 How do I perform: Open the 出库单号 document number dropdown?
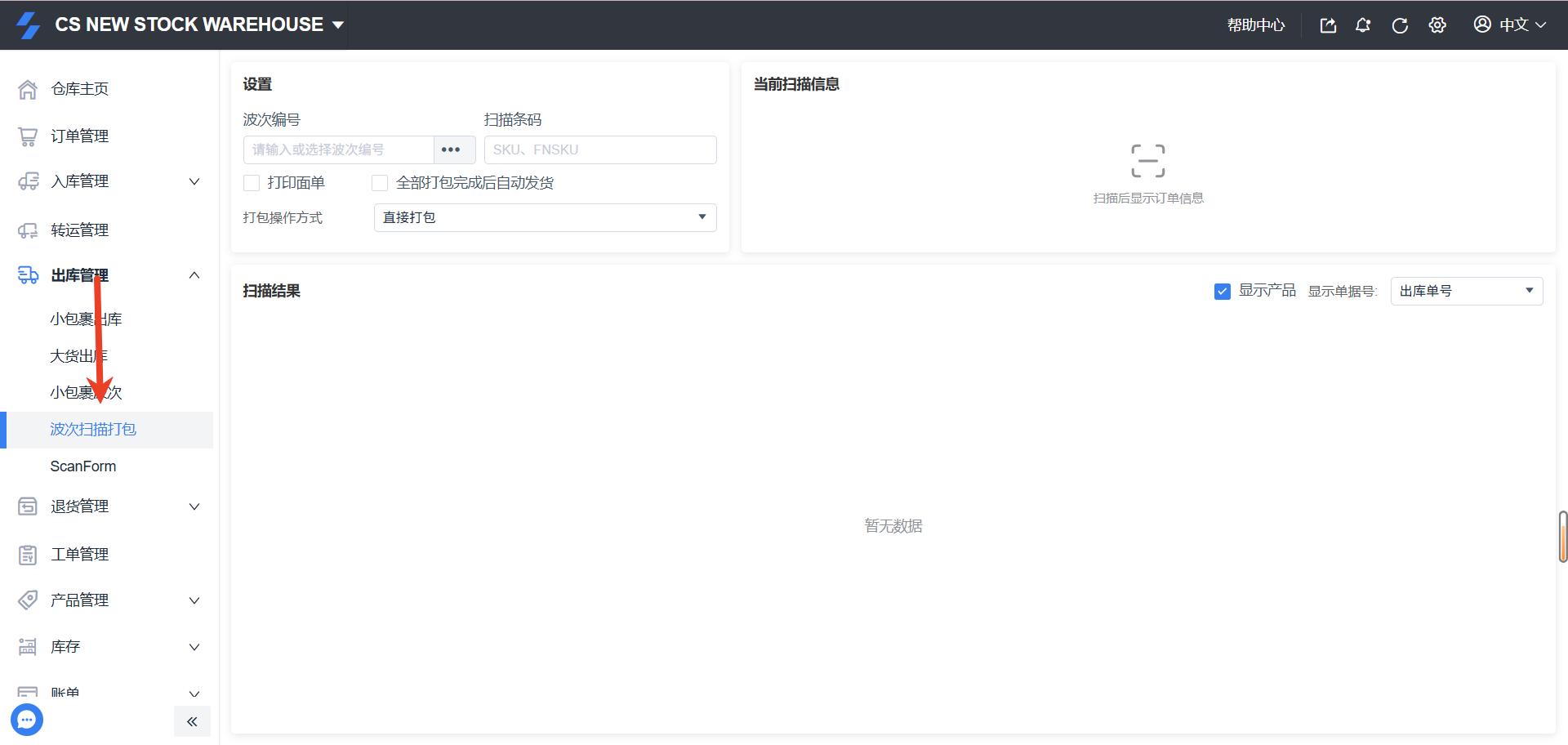point(1466,292)
